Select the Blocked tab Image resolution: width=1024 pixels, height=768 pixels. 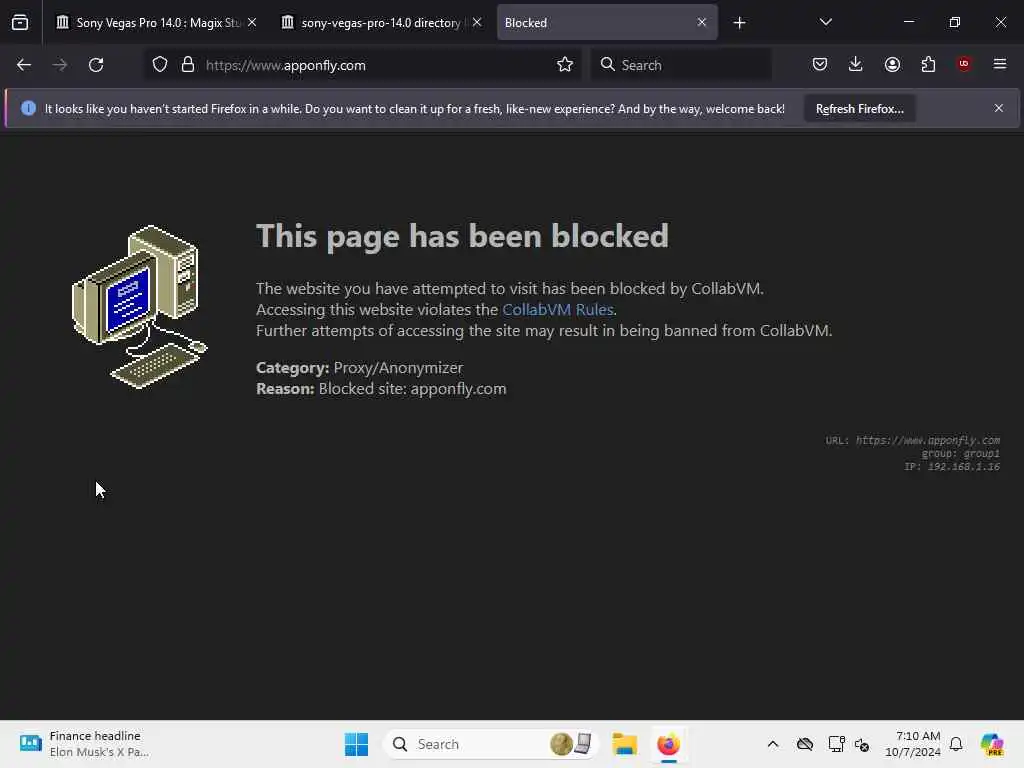607,23
